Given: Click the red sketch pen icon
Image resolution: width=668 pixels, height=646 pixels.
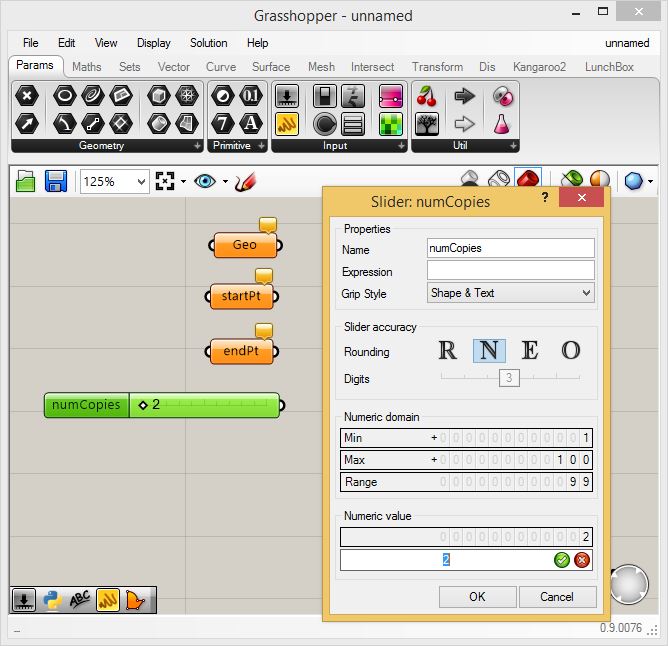Looking at the screenshot, I should pos(245,182).
